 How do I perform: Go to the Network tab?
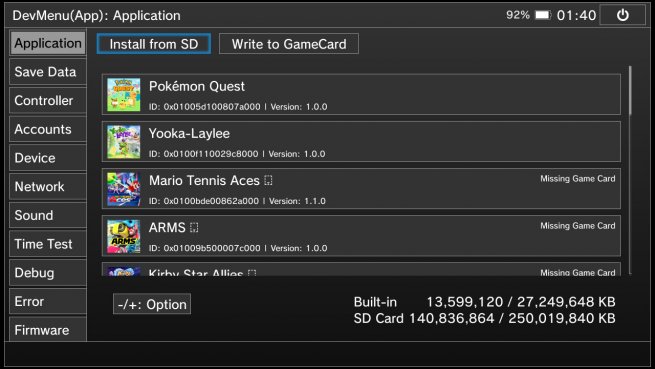pyautogui.click(x=48, y=187)
